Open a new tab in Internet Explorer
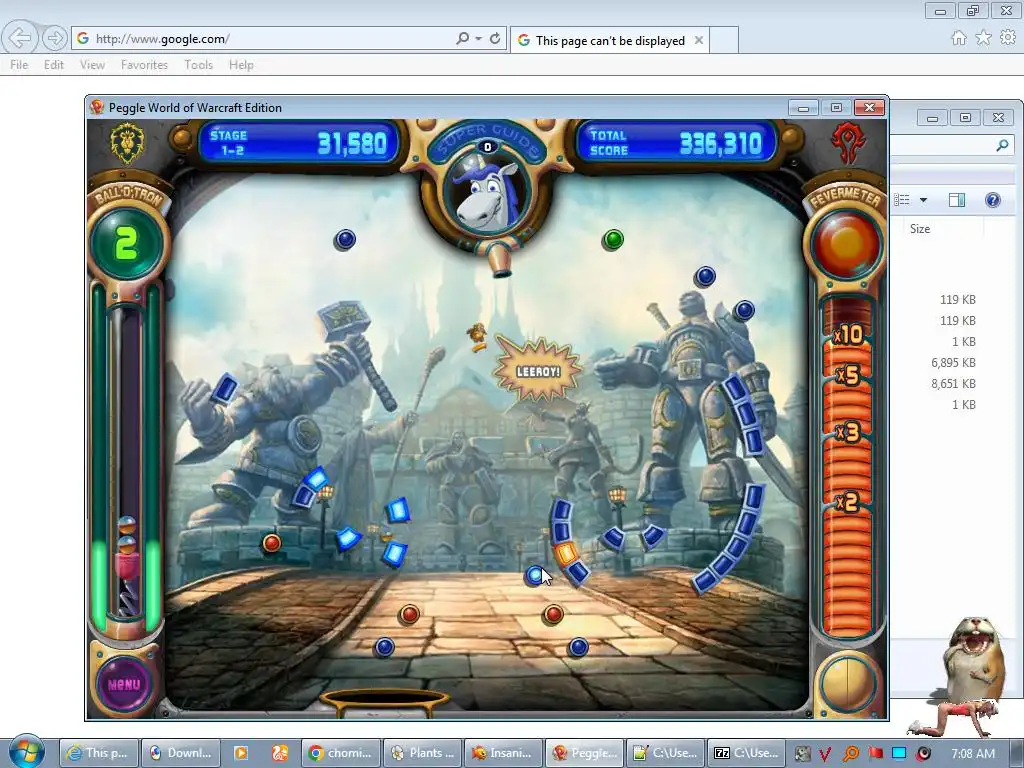 tap(724, 40)
